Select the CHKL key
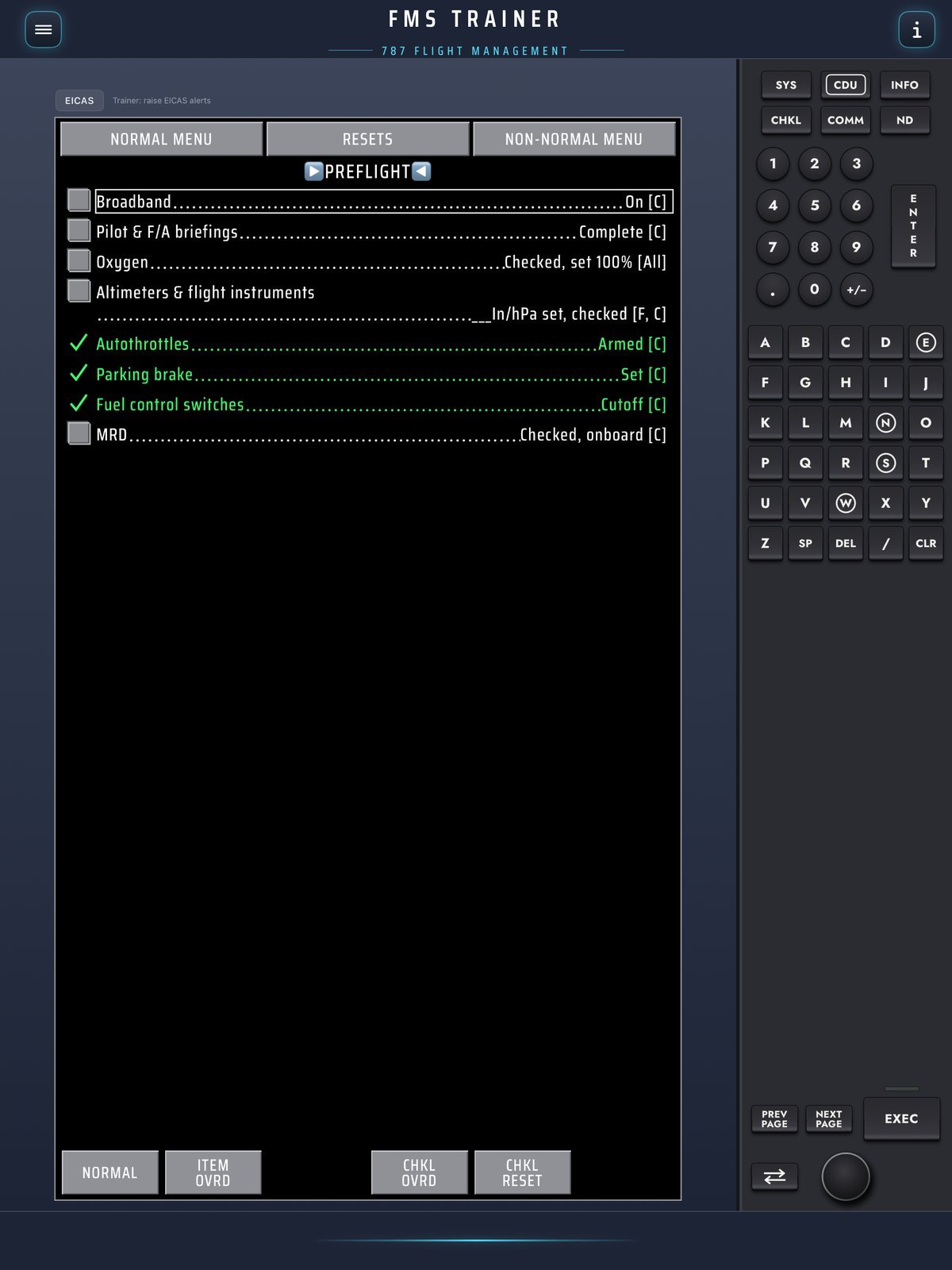The height and width of the screenshot is (1270, 952). tap(786, 120)
